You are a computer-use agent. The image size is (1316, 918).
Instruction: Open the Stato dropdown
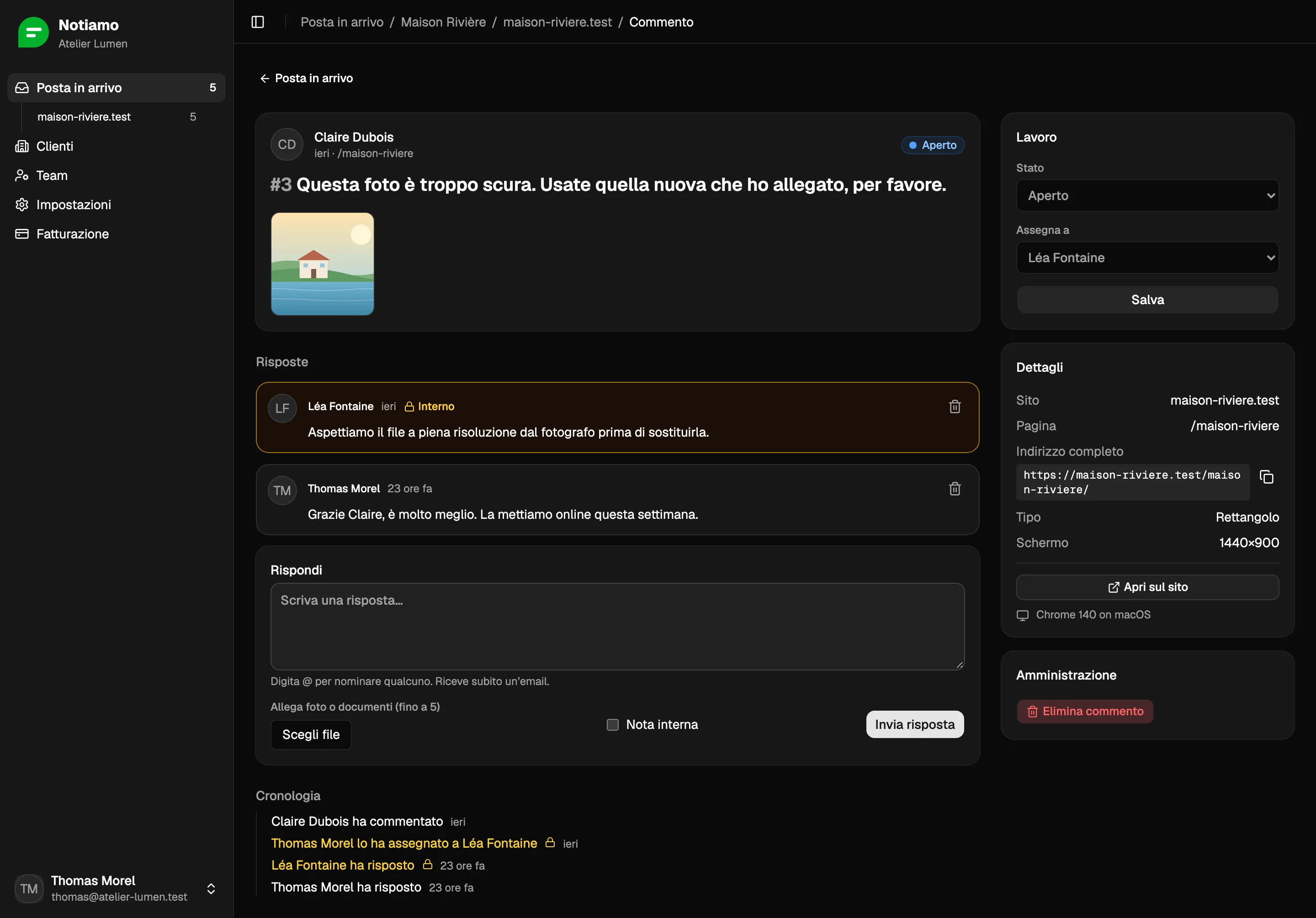(1147, 195)
